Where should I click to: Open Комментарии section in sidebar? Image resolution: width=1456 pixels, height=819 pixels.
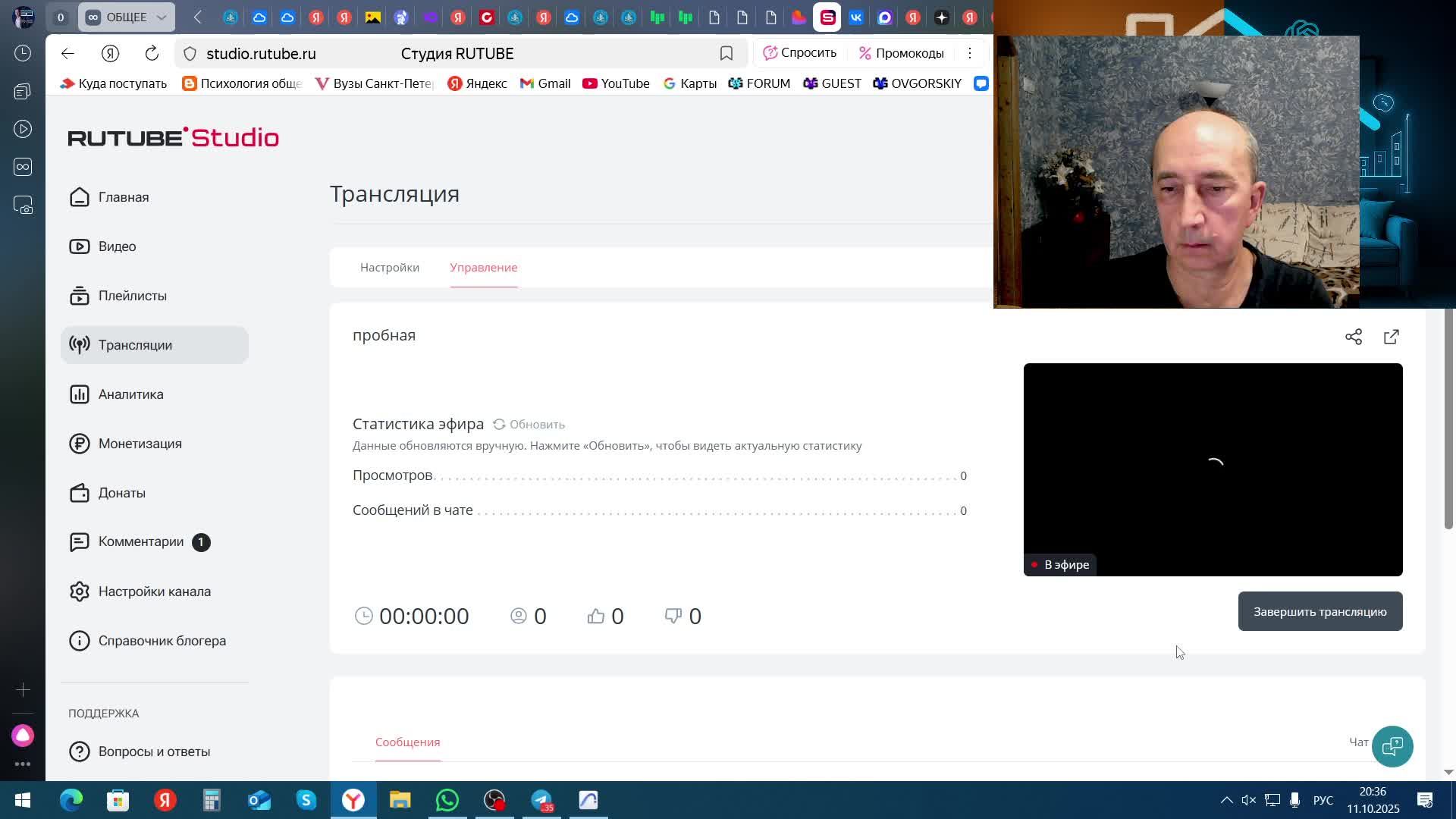(141, 541)
